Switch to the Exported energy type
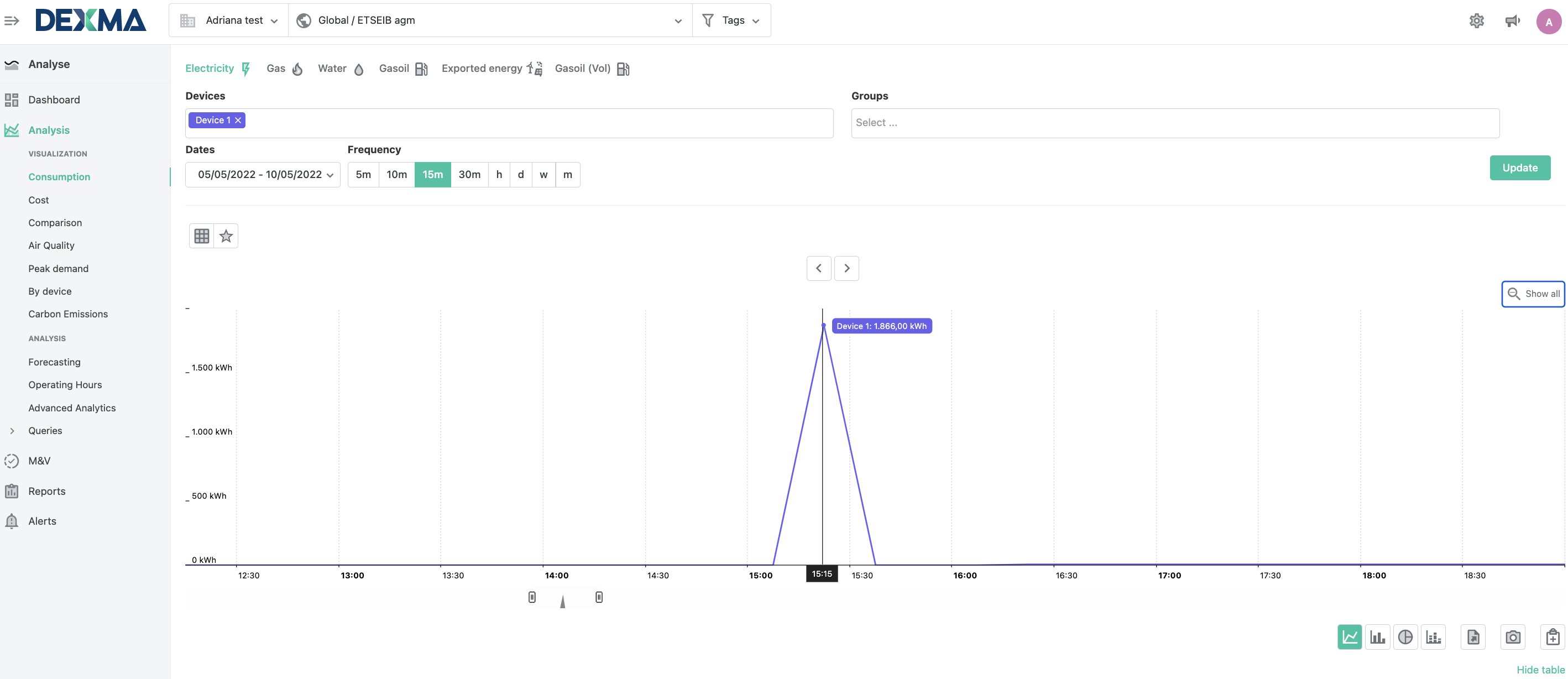The height and width of the screenshot is (679, 1568). [x=492, y=68]
